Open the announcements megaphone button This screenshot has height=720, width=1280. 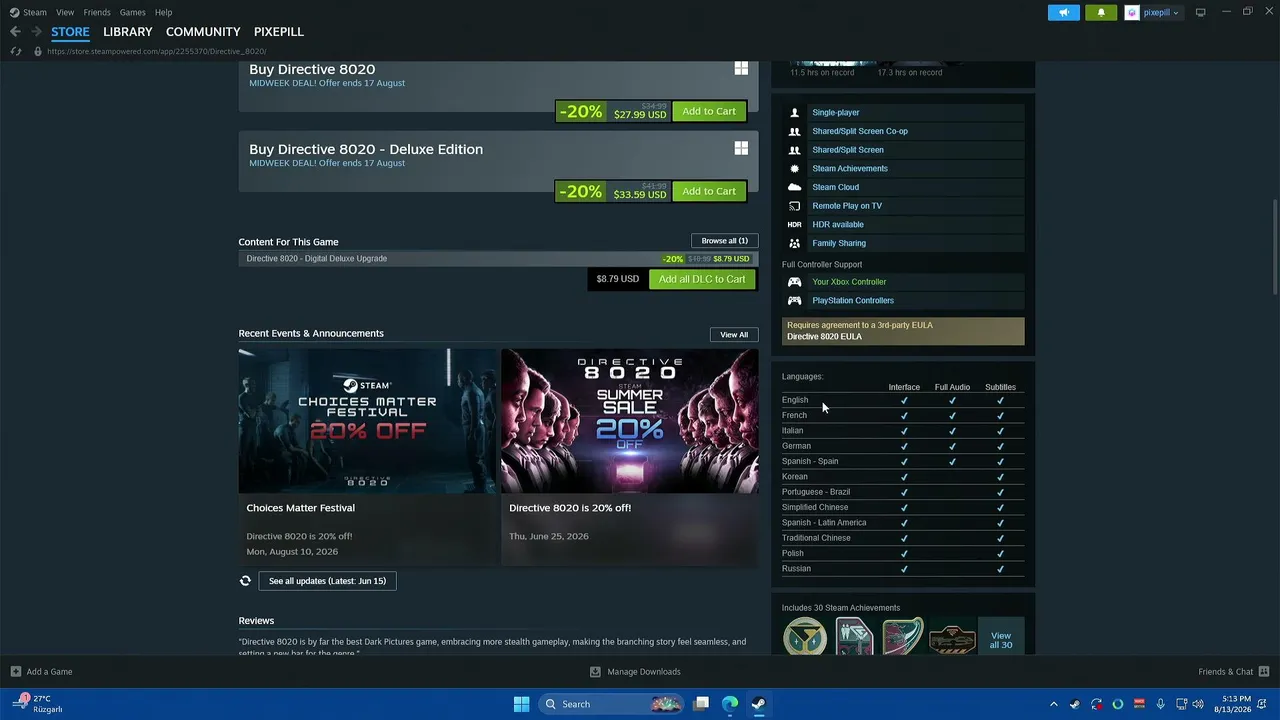pyautogui.click(x=1064, y=12)
